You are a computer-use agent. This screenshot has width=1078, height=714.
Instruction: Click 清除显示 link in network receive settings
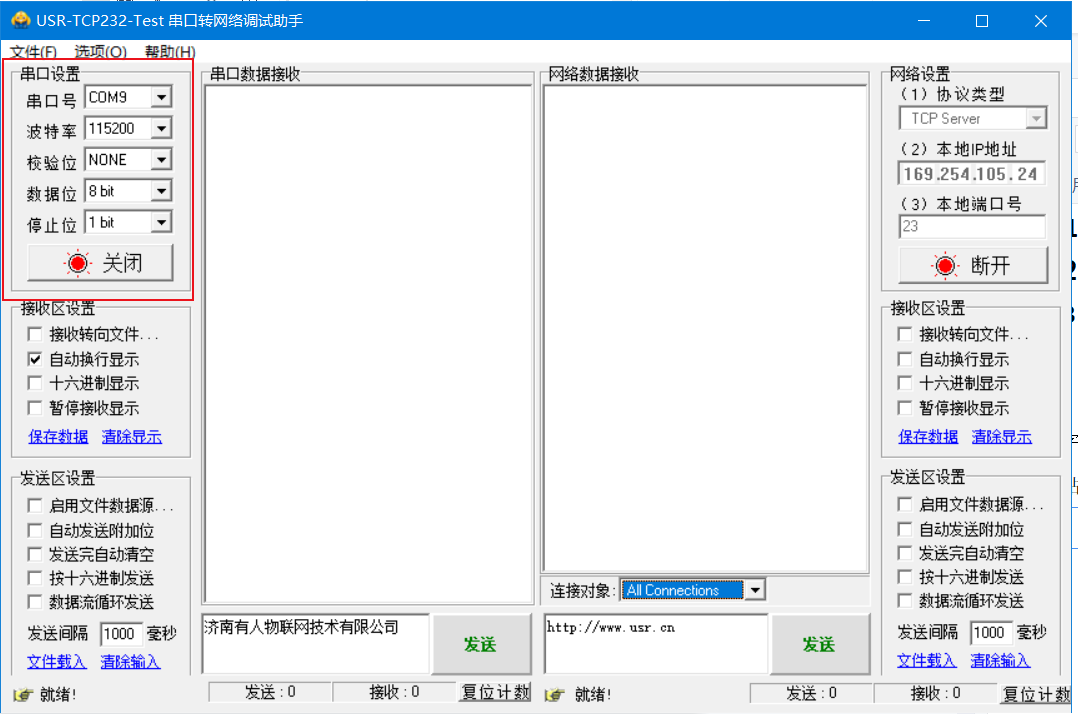[1001, 437]
